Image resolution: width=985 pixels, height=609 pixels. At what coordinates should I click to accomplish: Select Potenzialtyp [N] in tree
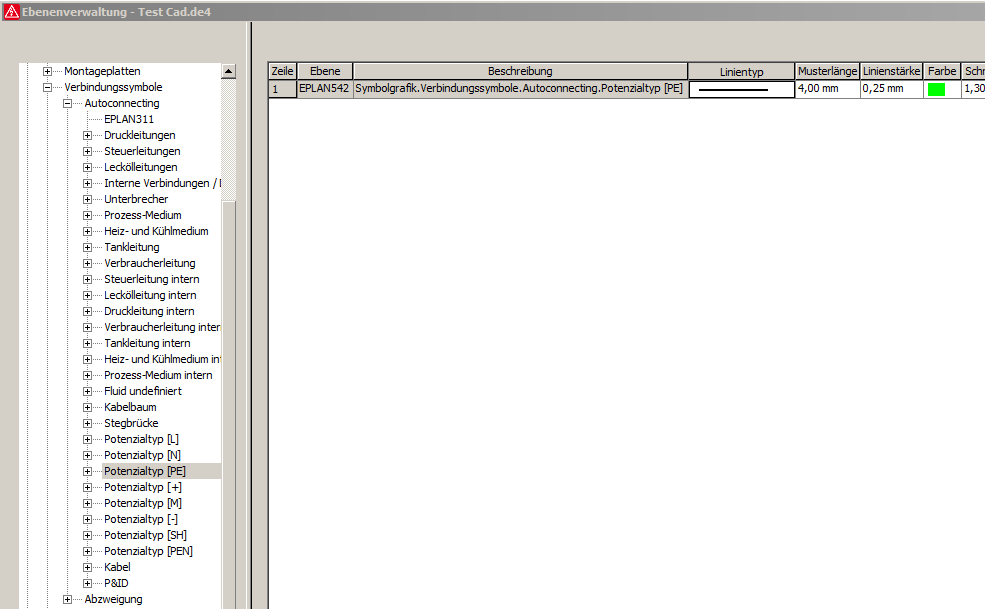pyautogui.click(x=143, y=455)
